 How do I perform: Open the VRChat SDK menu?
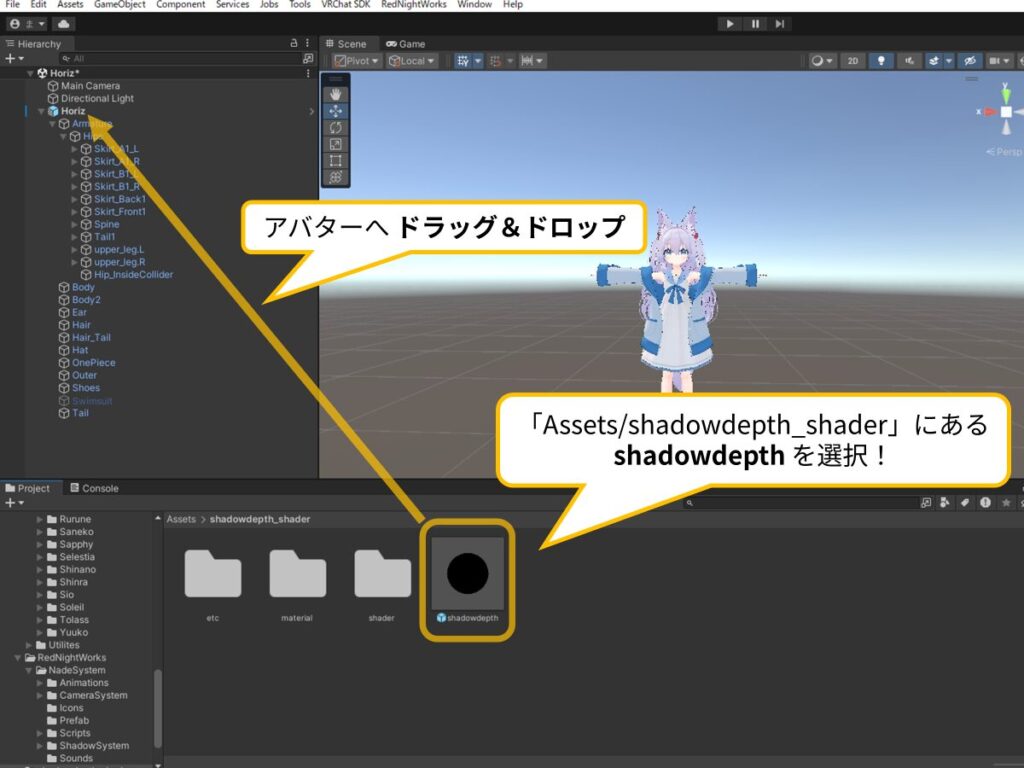343,5
